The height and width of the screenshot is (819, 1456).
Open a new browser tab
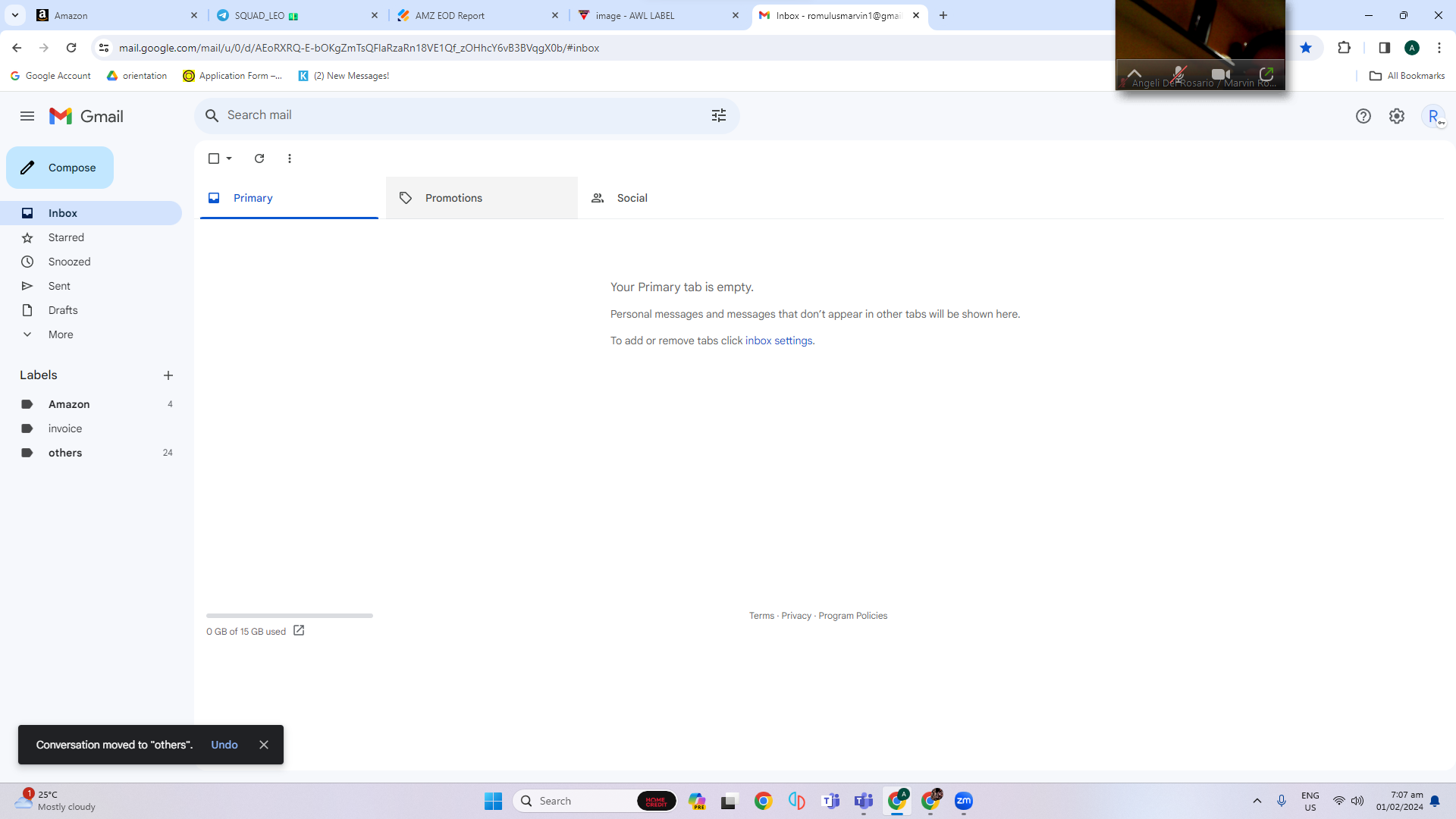(x=943, y=15)
